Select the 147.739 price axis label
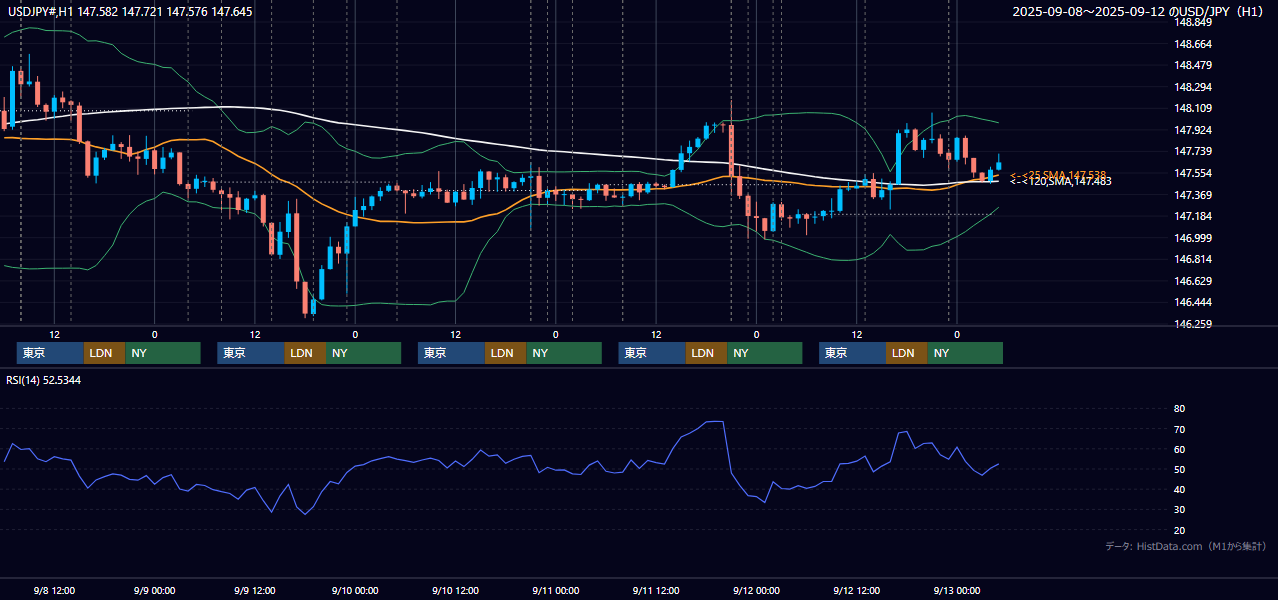The height and width of the screenshot is (600, 1278). click(x=1193, y=152)
